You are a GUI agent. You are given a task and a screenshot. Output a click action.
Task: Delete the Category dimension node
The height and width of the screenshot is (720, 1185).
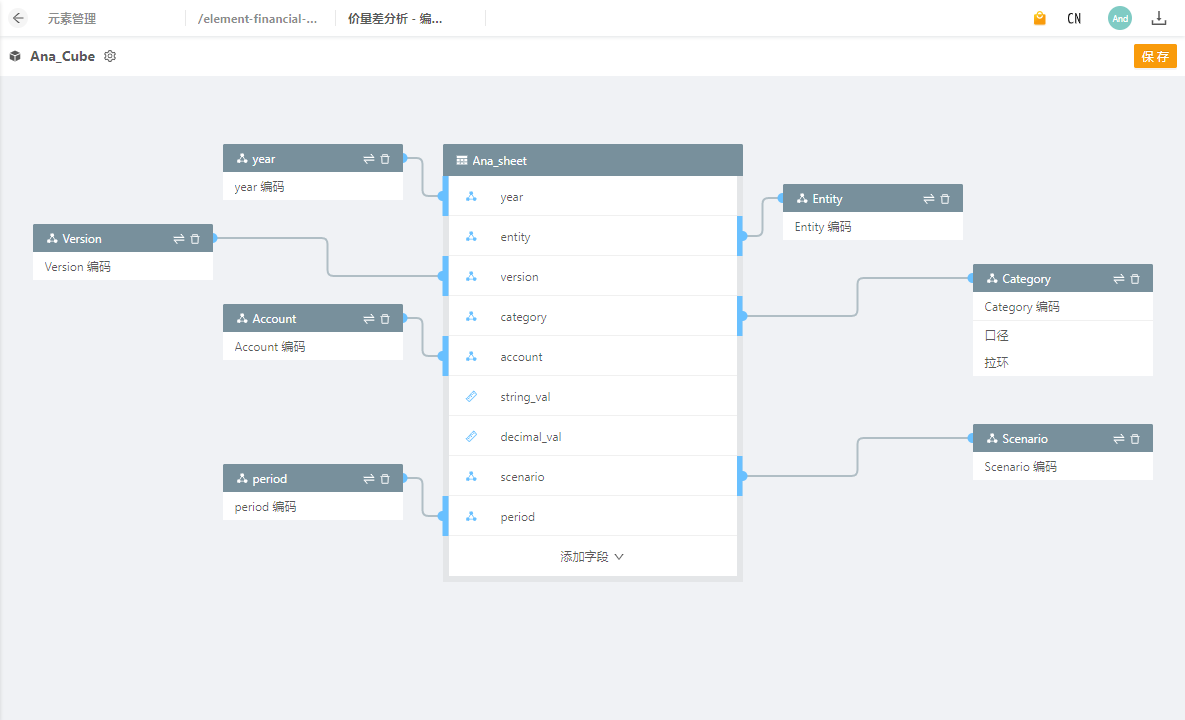[x=1135, y=279]
